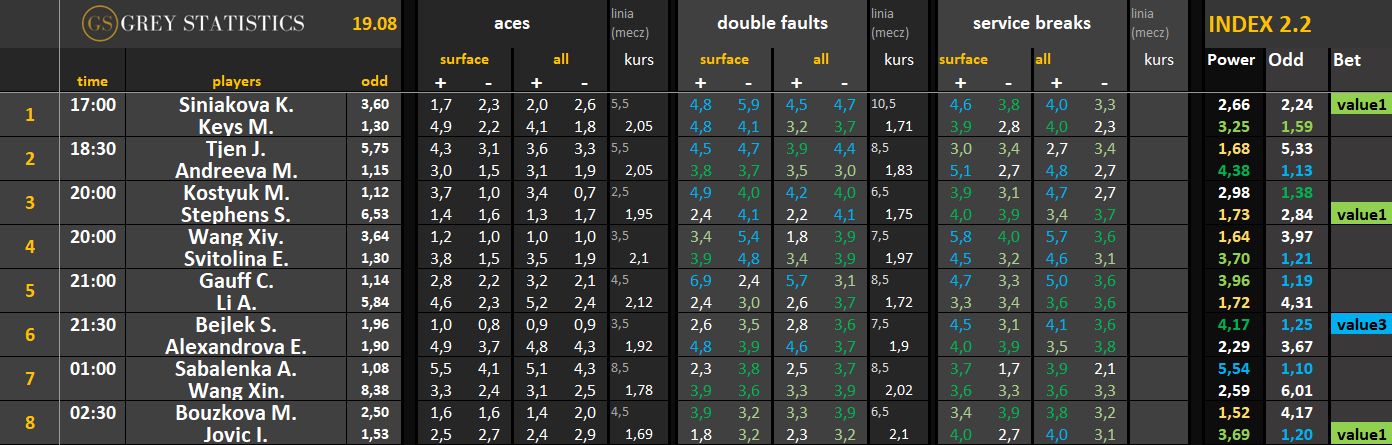Select the value3 bet tag for Bejlek
The image size is (1392, 445).
coord(1361,324)
